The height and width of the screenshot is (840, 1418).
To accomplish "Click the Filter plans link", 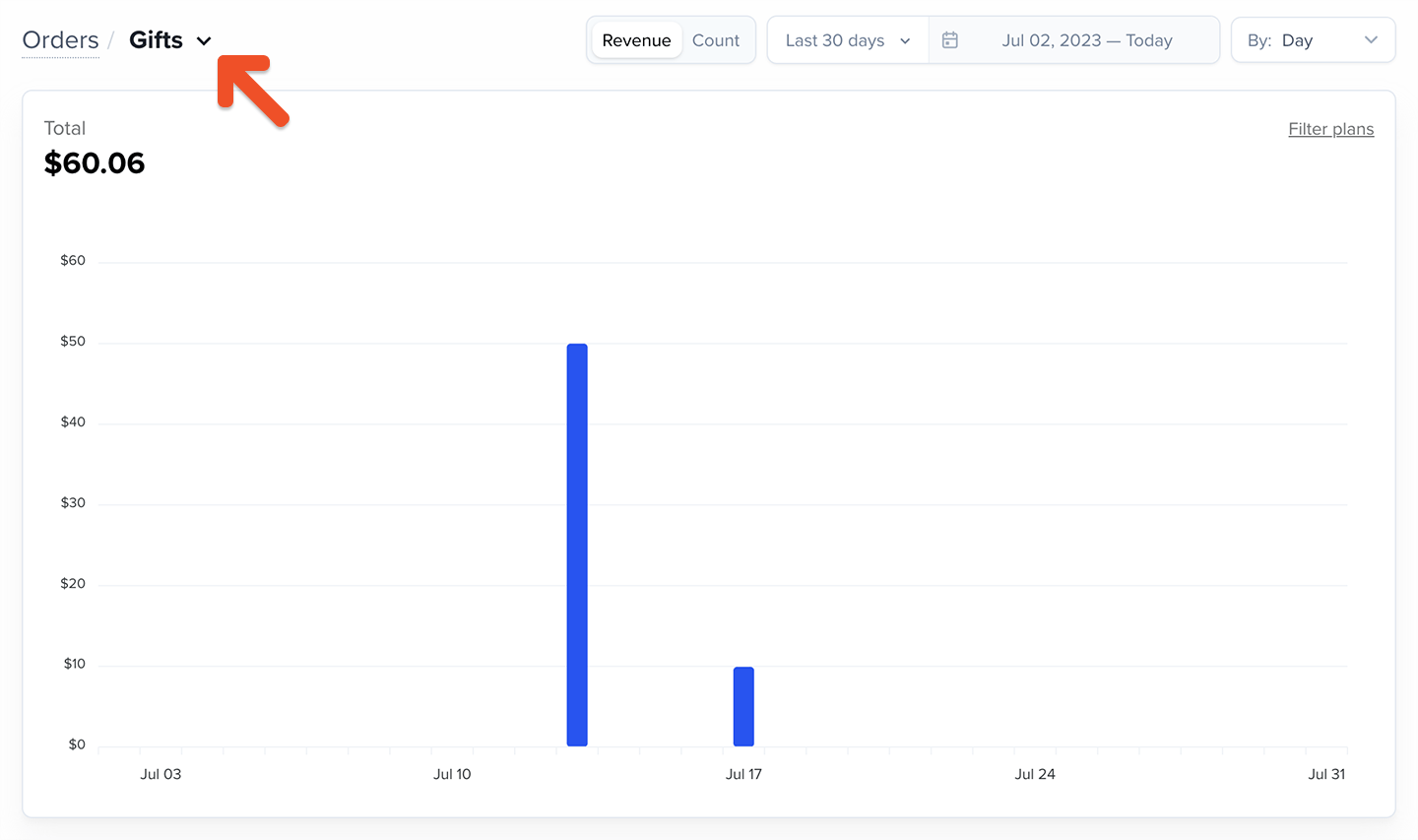I will click(1330, 129).
